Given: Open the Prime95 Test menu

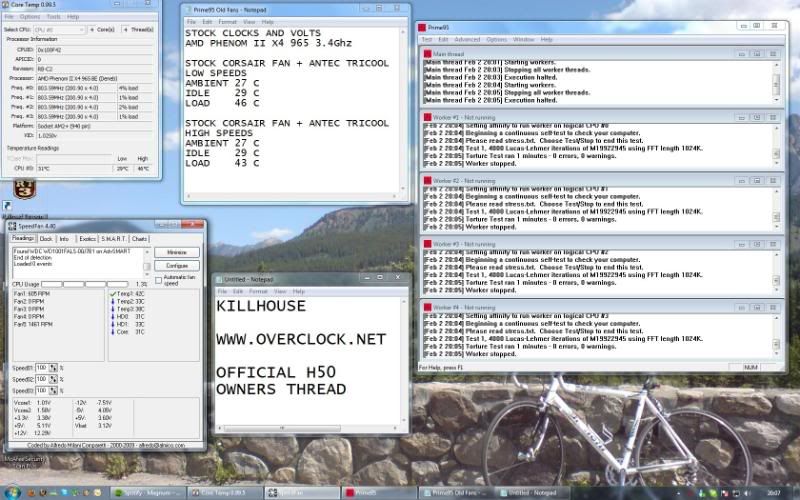Looking at the screenshot, I should click(427, 39).
